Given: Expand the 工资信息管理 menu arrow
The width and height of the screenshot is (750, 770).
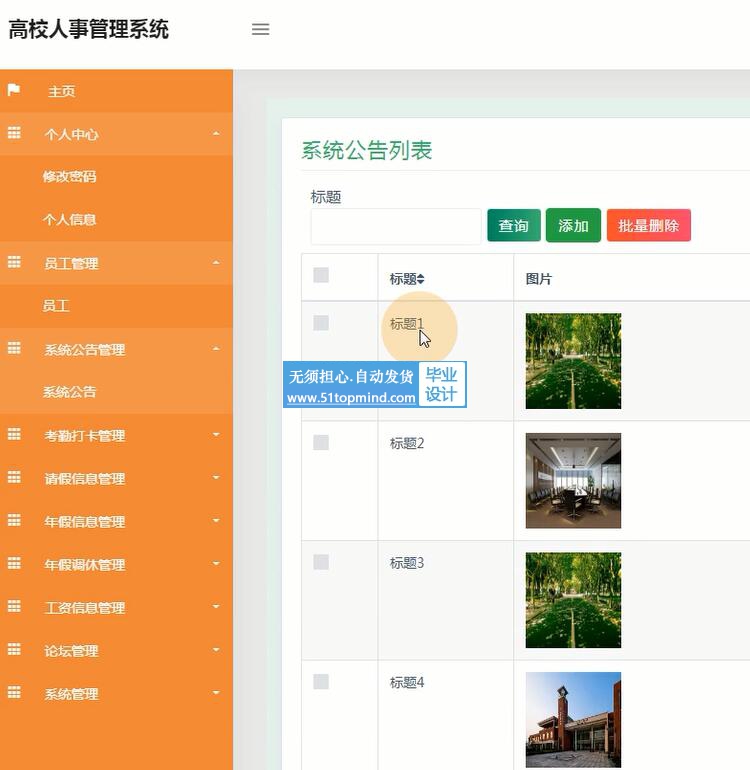Looking at the screenshot, I should point(216,606).
